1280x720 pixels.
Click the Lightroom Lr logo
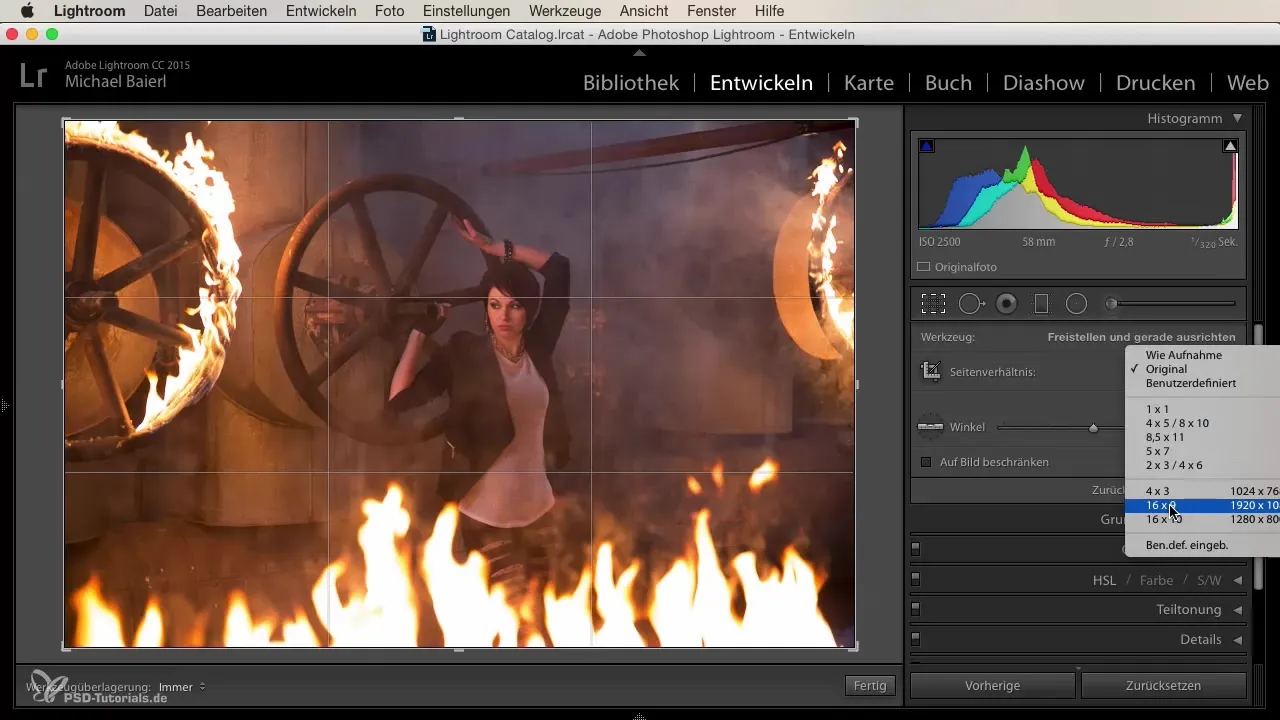[33, 76]
